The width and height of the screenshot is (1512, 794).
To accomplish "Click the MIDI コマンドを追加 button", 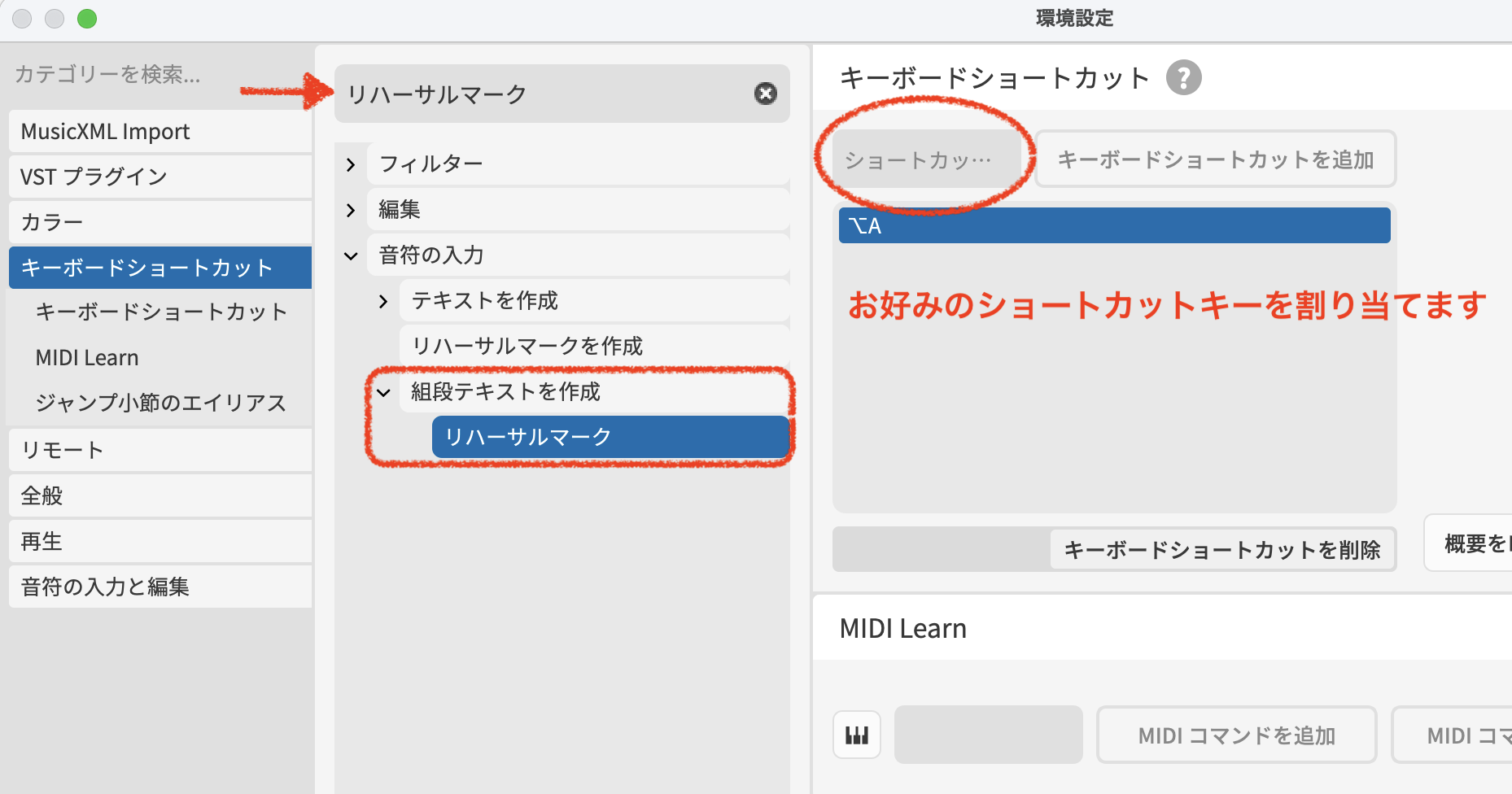I will (1236, 736).
